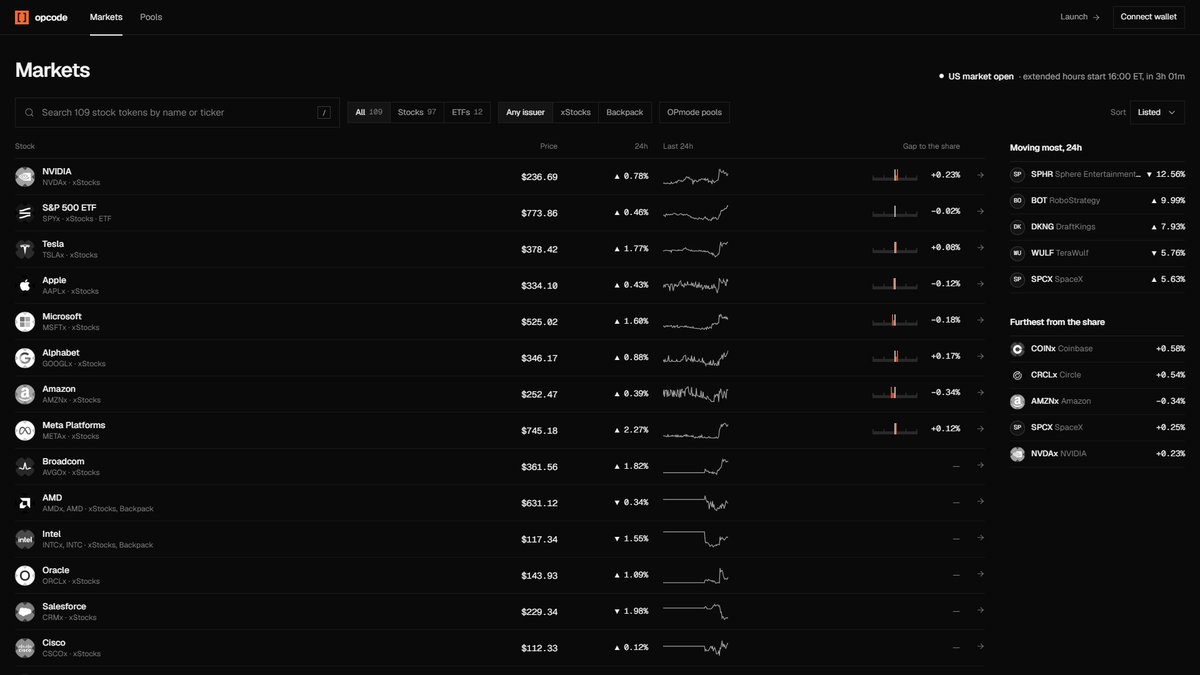Screen dimensions: 1200x675
Task: Open SPHR Sphere Entertainment mover
Action: [1097, 174]
